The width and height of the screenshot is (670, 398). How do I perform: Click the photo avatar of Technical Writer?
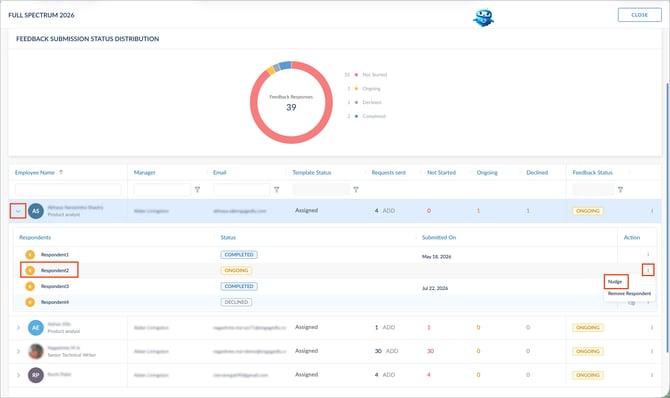[36, 351]
